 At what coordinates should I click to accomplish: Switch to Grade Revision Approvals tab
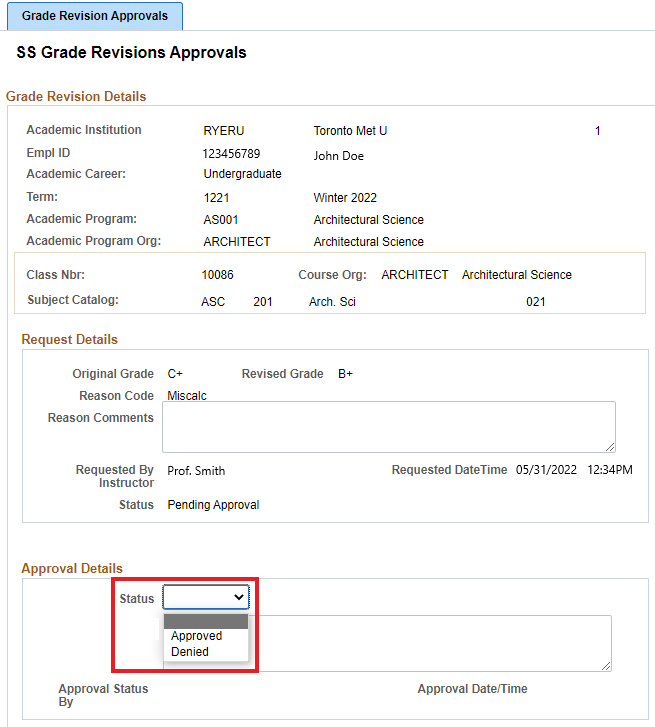(95, 16)
